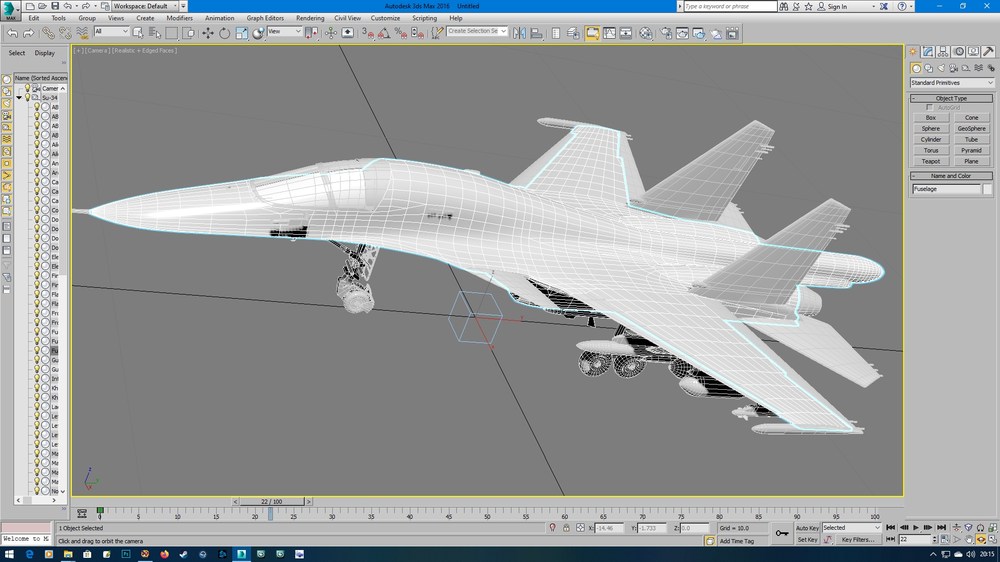This screenshot has height=562, width=1000.
Task: Activate the Unlink Selection tool
Action: click(x=65, y=33)
